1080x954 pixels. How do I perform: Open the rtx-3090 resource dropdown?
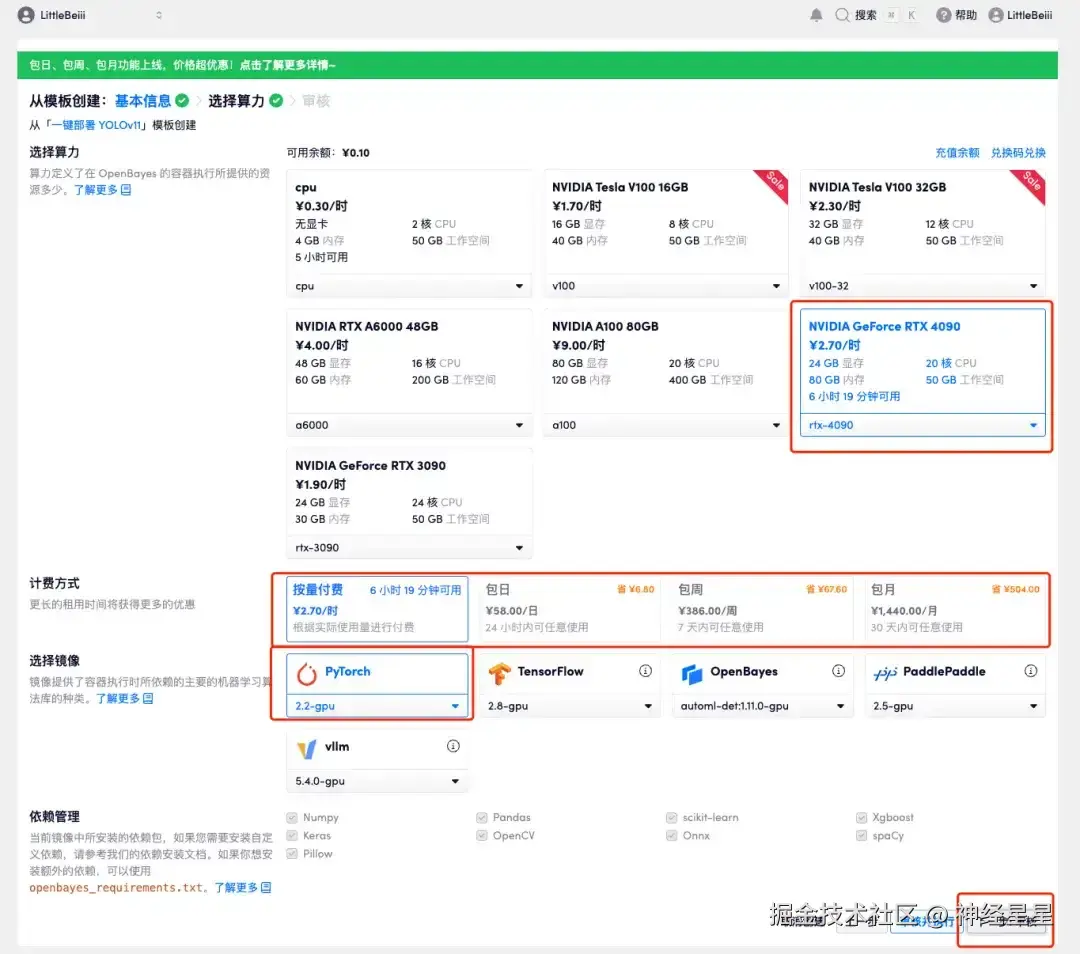click(x=409, y=548)
